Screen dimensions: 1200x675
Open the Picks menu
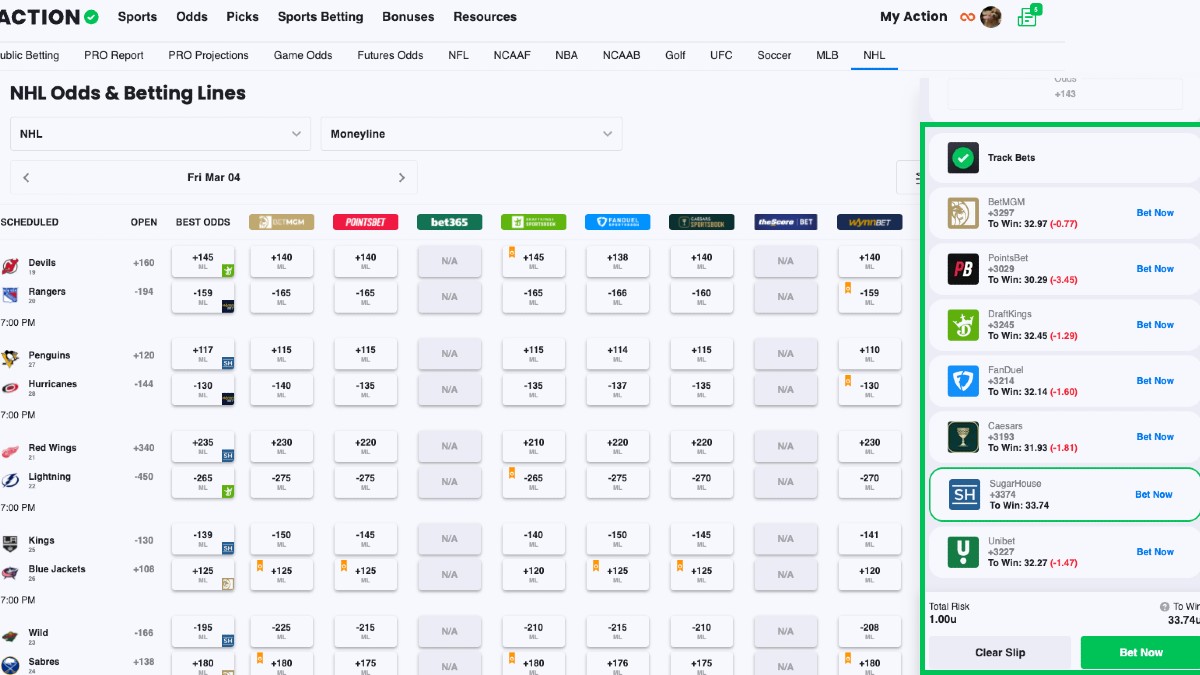click(243, 17)
